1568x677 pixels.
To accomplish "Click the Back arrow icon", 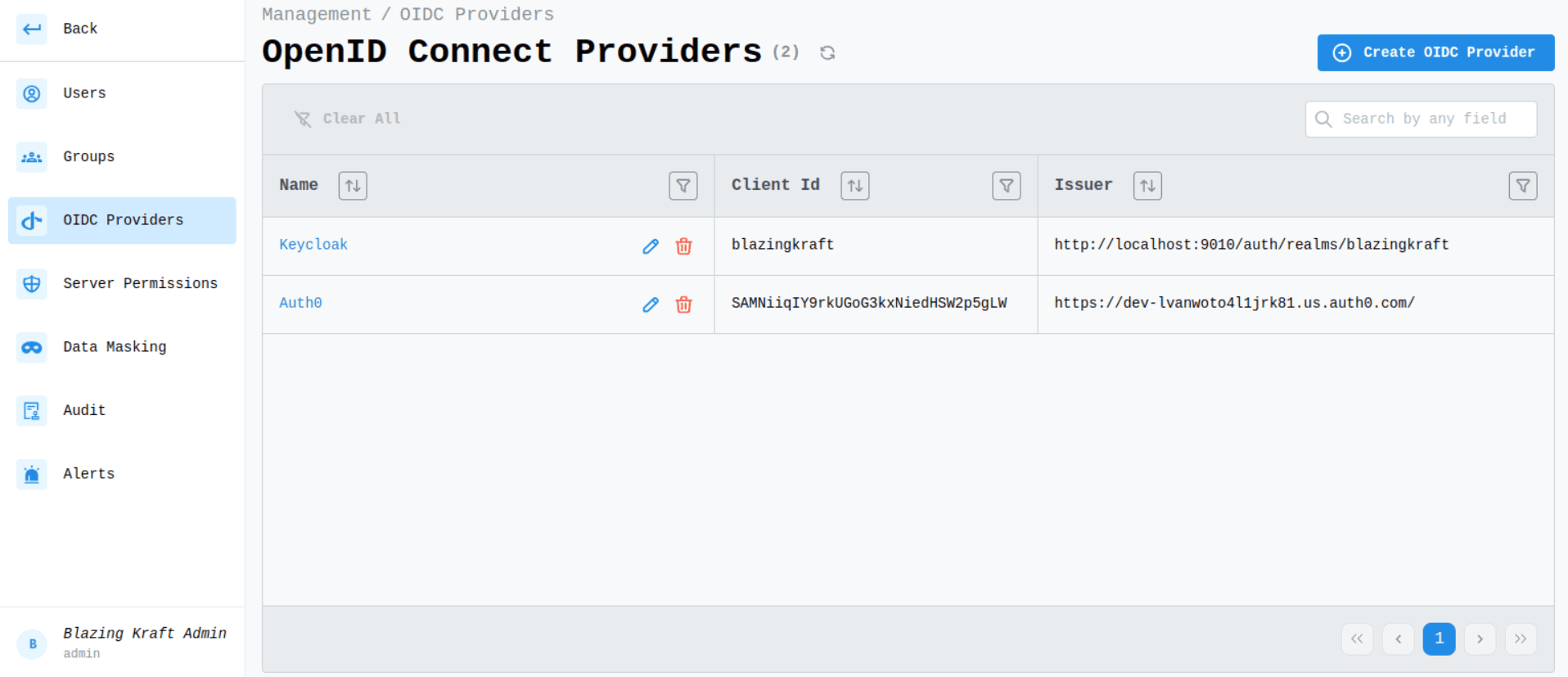I will pyautogui.click(x=32, y=29).
